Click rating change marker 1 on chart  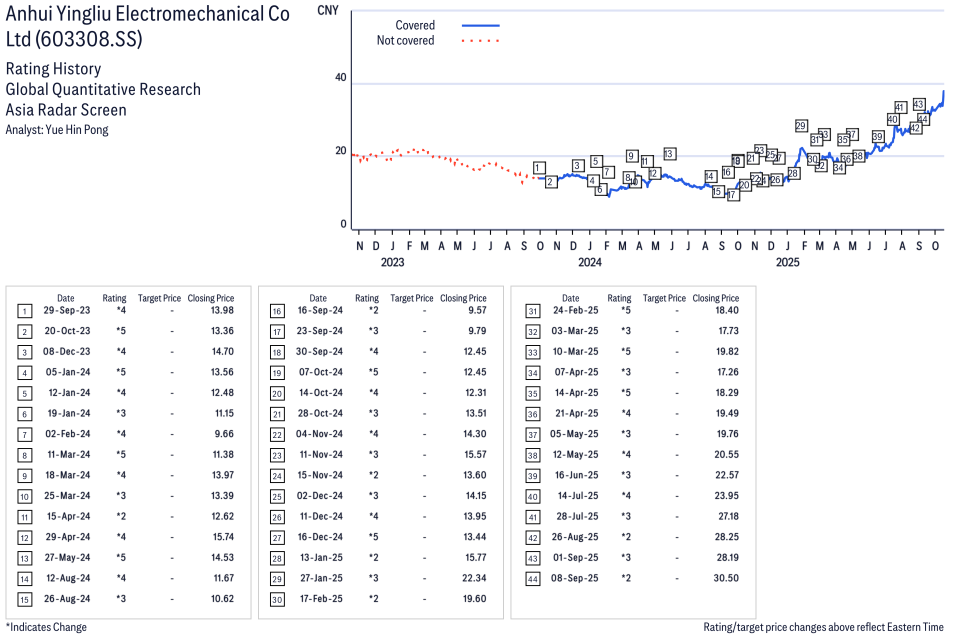539,168
